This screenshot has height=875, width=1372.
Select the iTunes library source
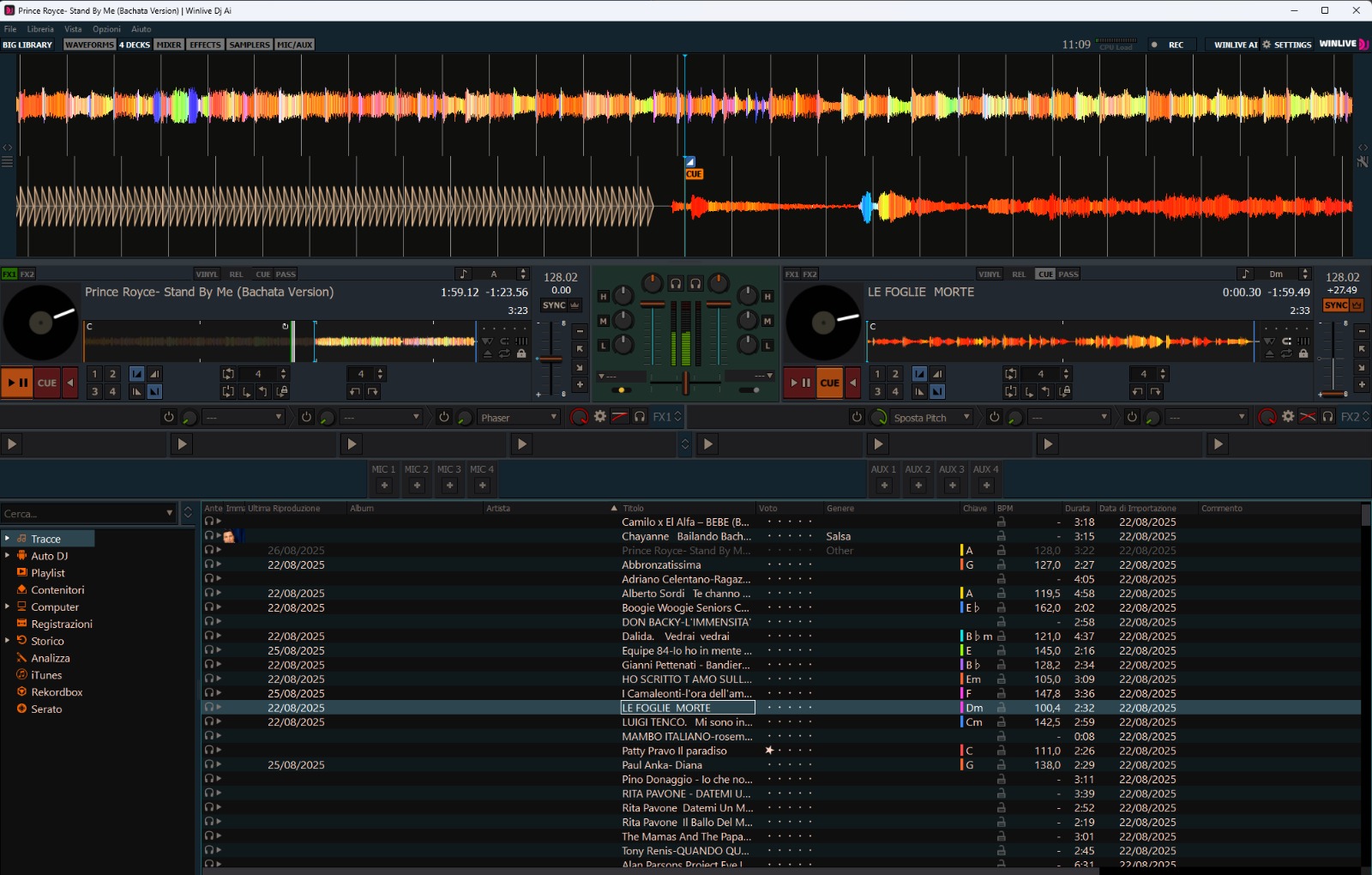46,675
